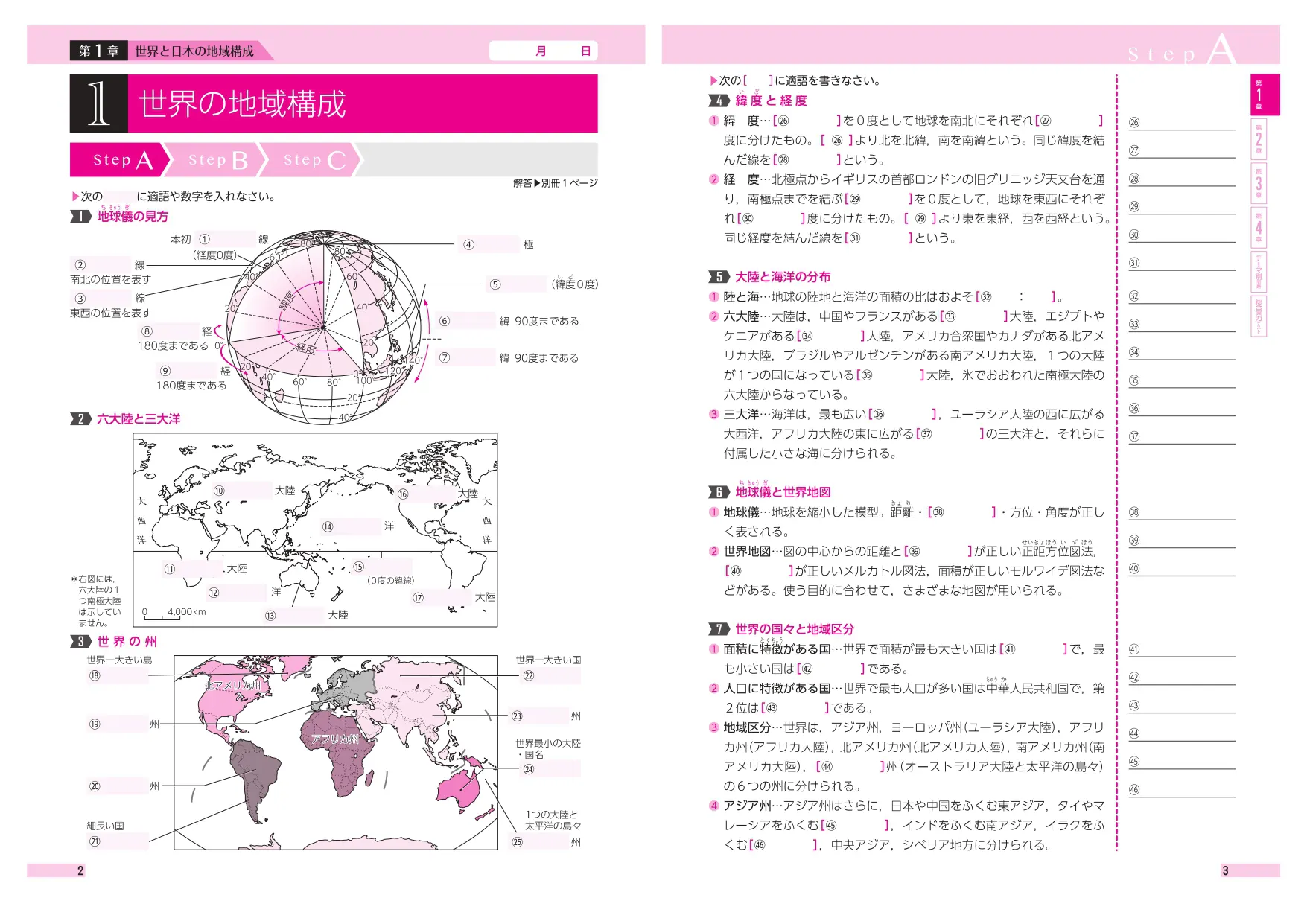Viewport: 1307px width, 924px height.
Task: Click the outline world map of continents
Action: pos(315,530)
